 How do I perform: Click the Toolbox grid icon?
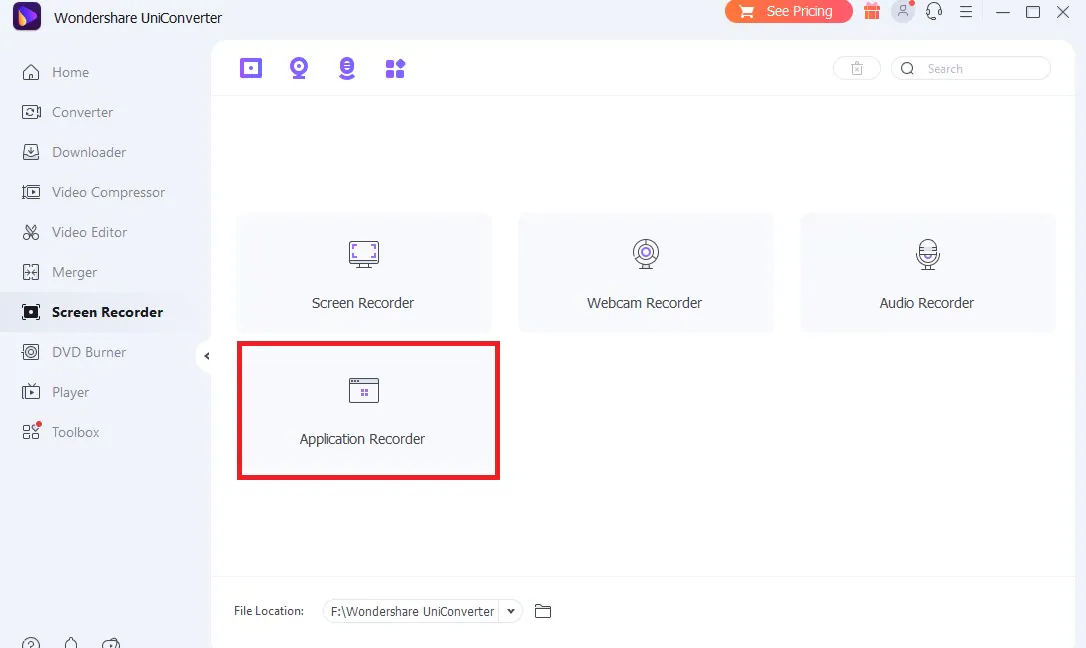[x=31, y=432]
